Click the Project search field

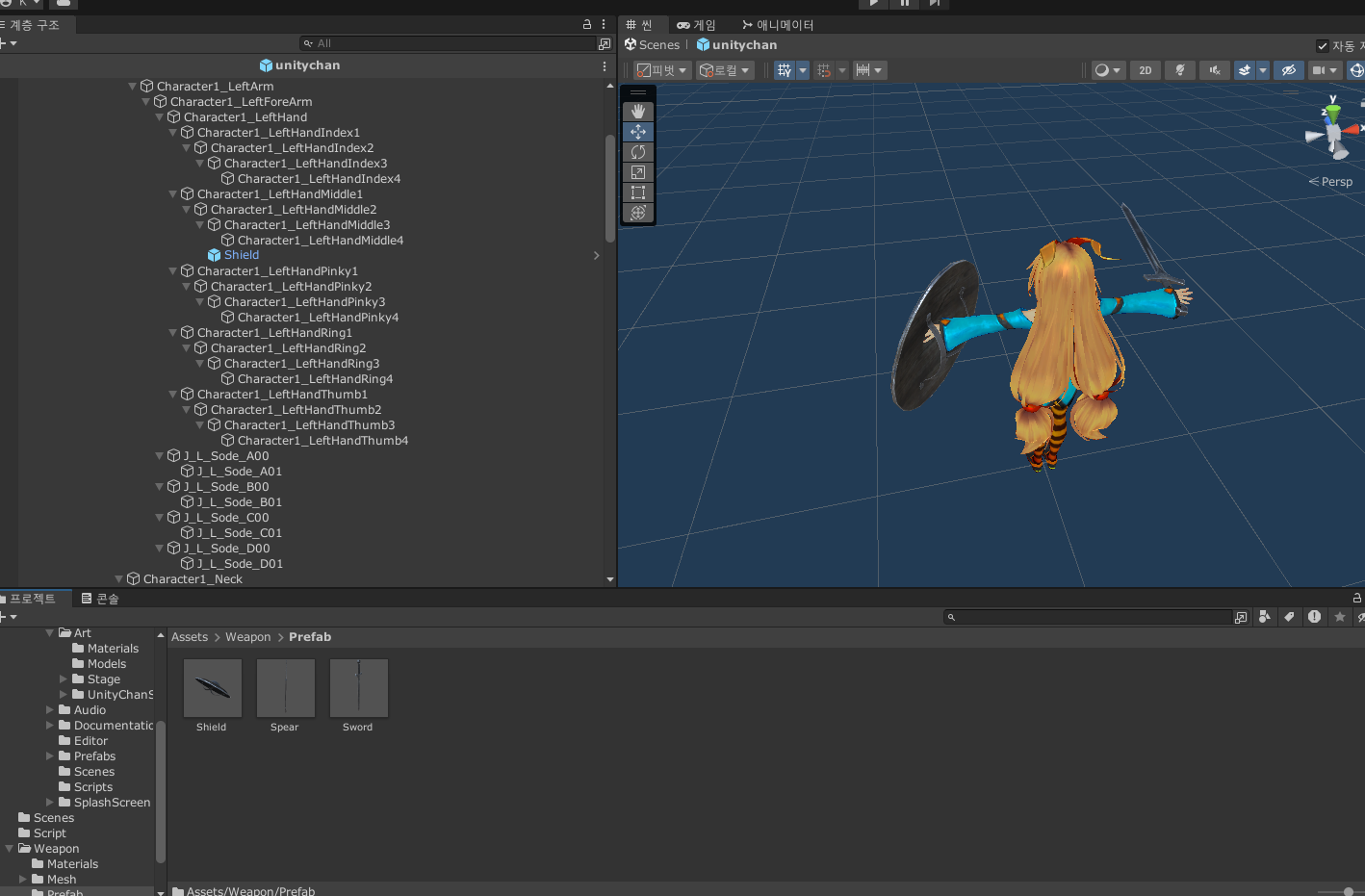1088,617
